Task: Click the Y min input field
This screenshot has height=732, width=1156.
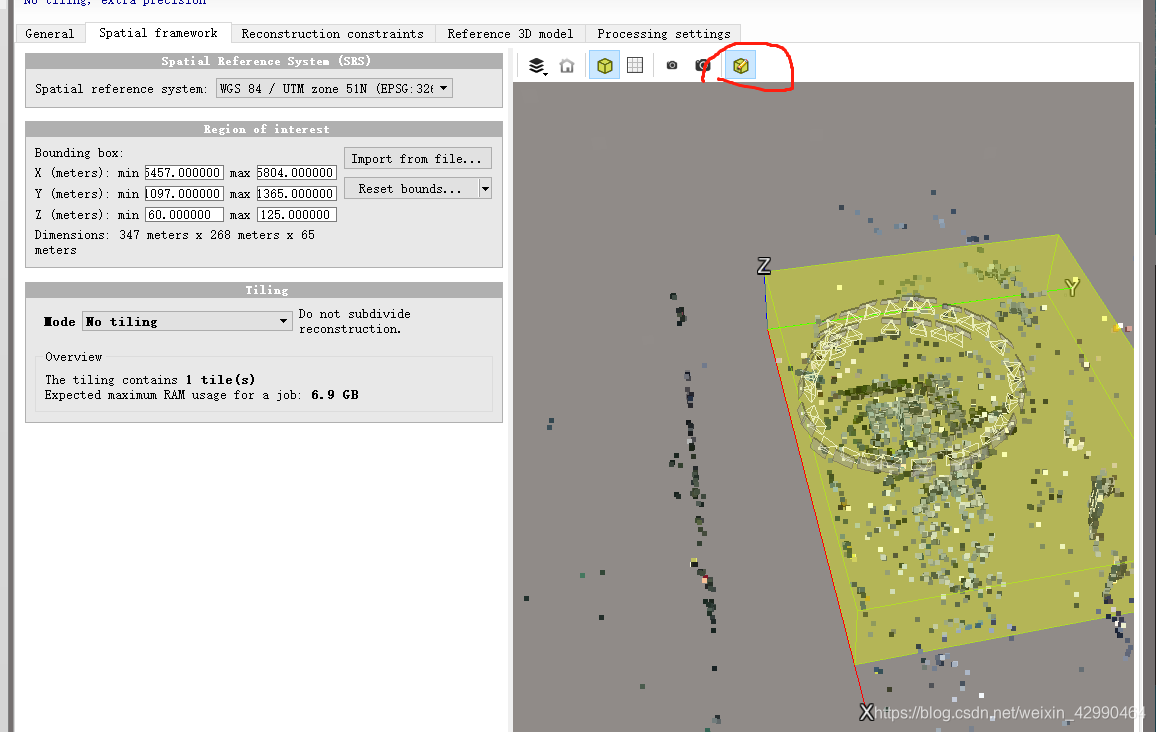Action: [184, 193]
